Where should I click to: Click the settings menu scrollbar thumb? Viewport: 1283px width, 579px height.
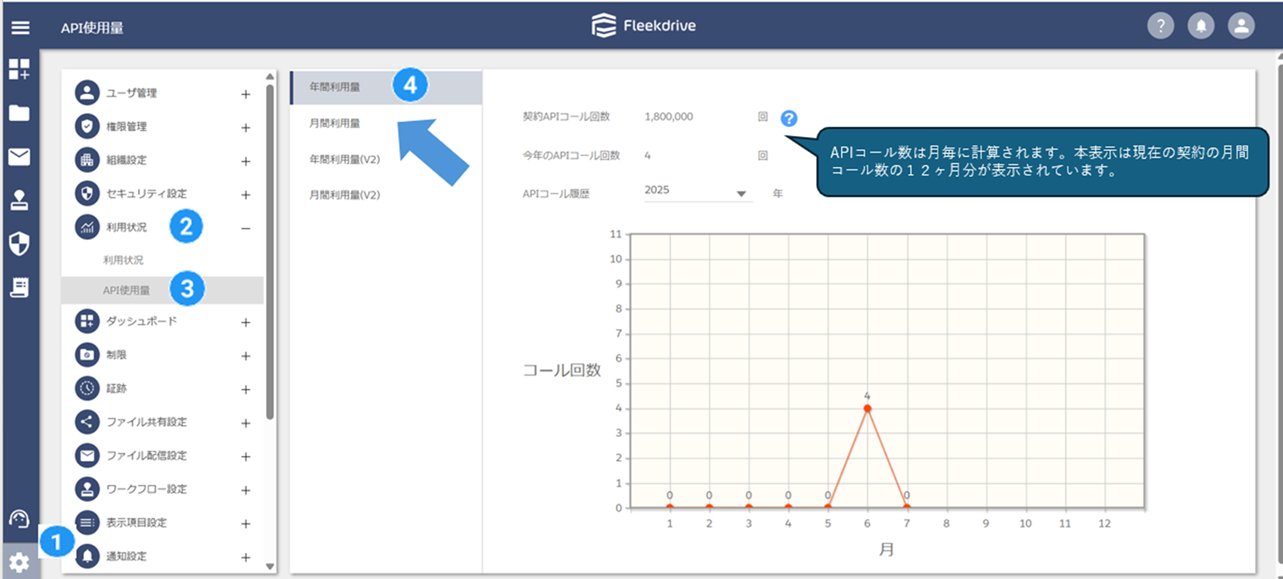pyautogui.click(x=270, y=250)
